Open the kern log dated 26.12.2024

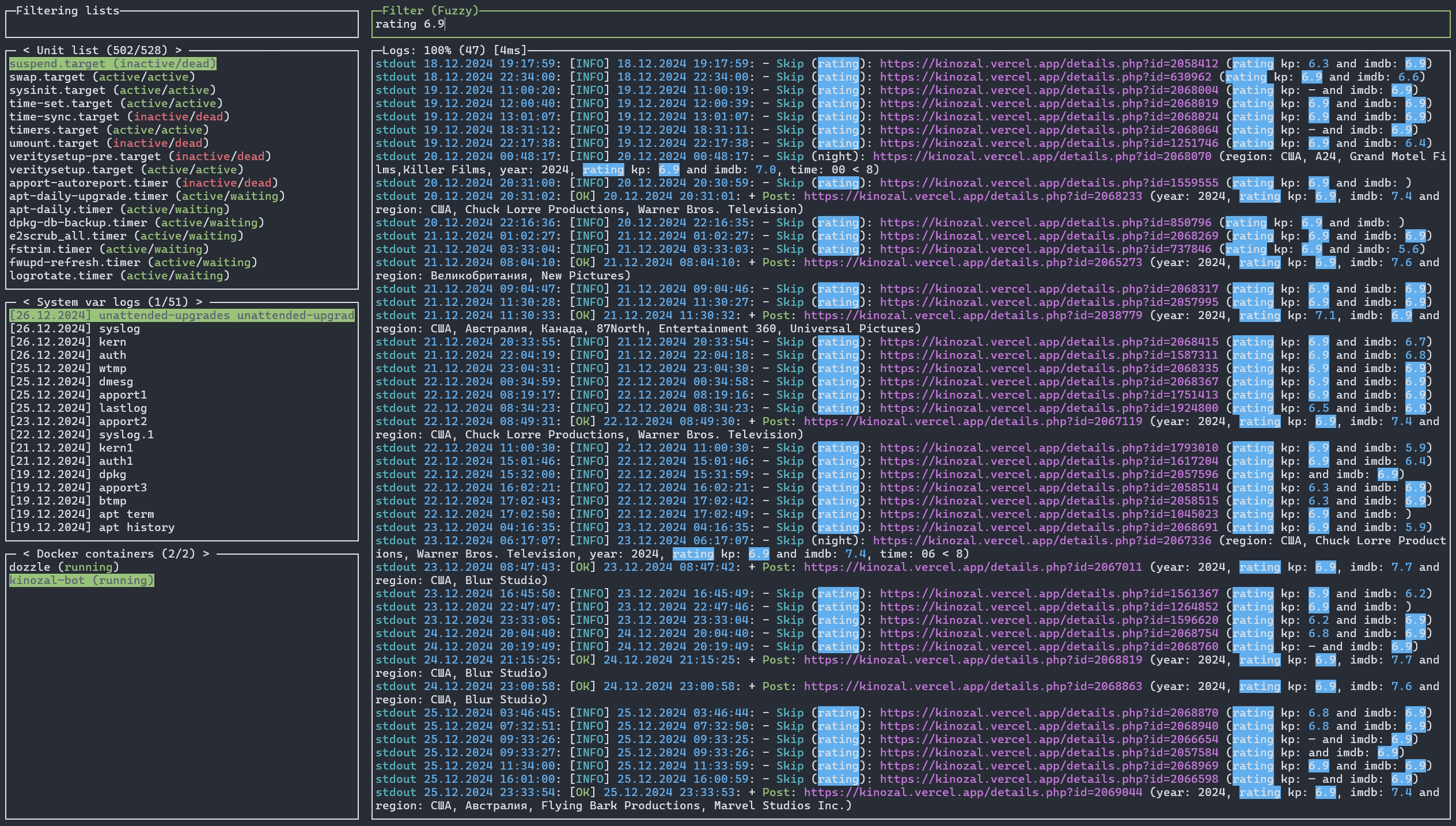click(68, 342)
